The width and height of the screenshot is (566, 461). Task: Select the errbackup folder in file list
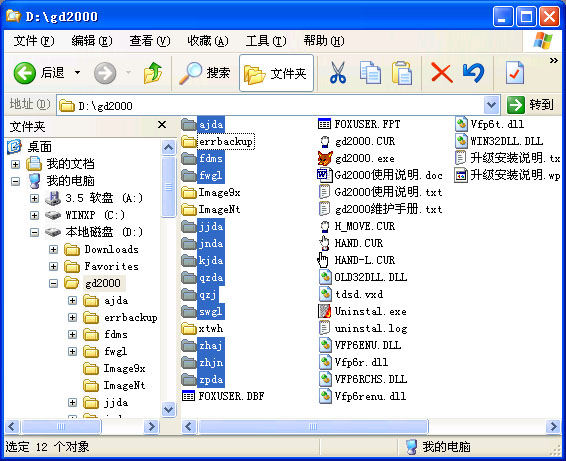click(226, 142)
